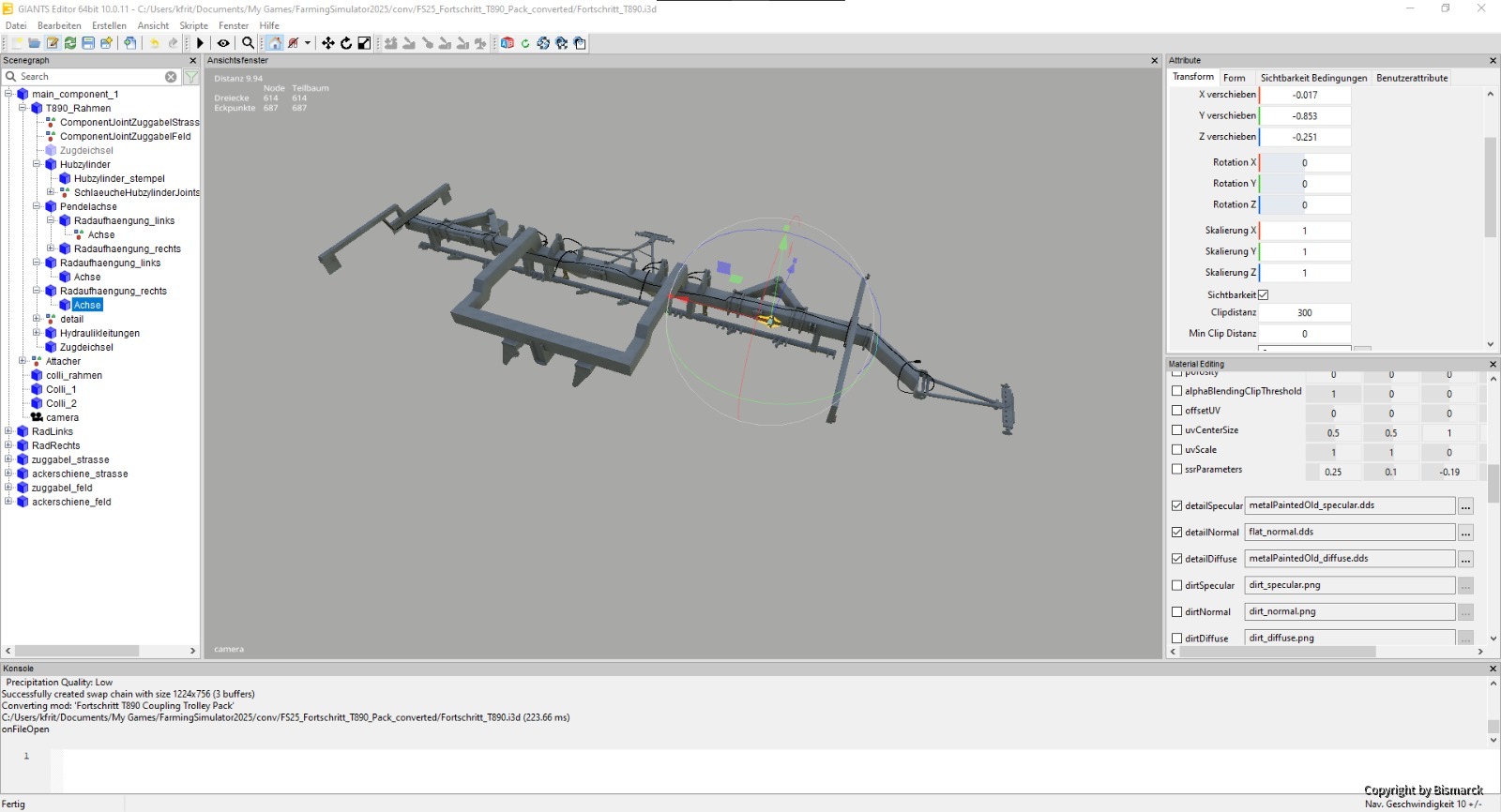Image resolution: width=1501 pixels, height=812 pixels.
Task: Select the rotate tool icon
Action: pyautogui.click(x=346, y=43)
